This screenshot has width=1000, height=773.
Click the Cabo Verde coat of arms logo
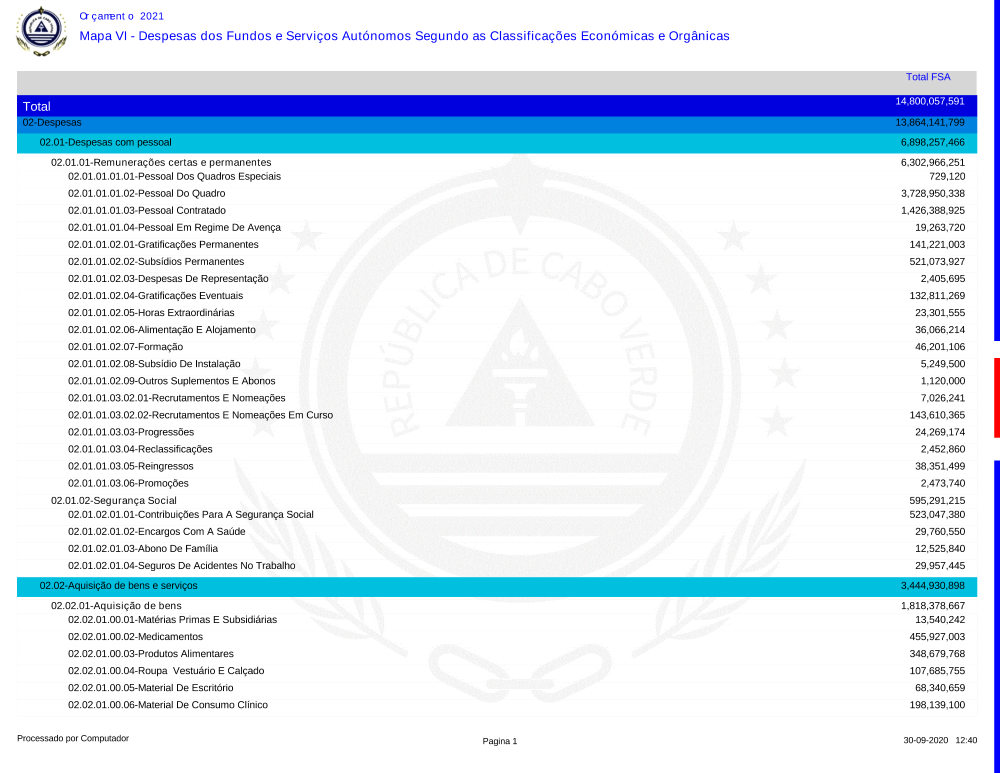point(42,30)
